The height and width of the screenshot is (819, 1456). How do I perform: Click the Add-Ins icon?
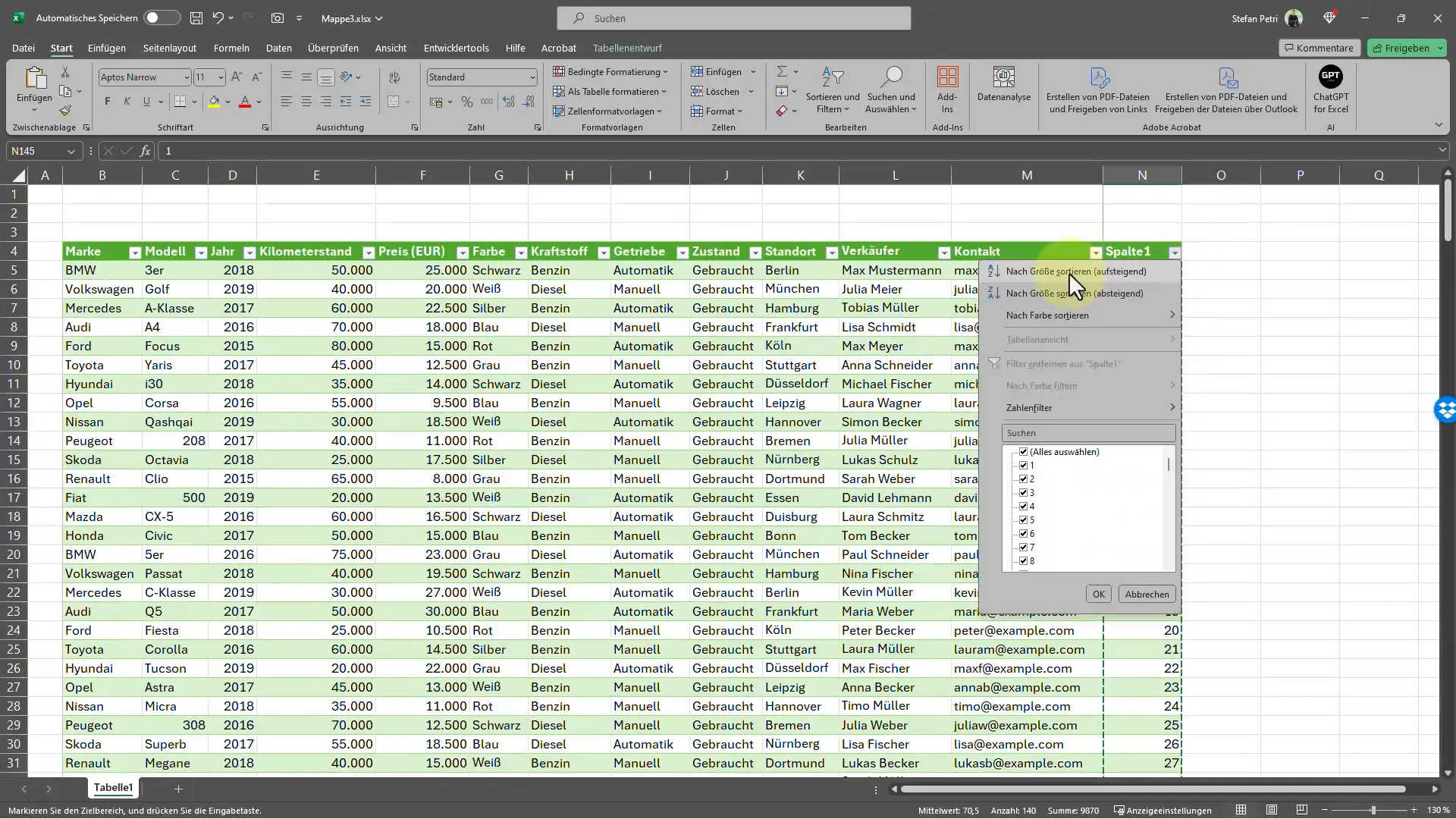[947, 90]
